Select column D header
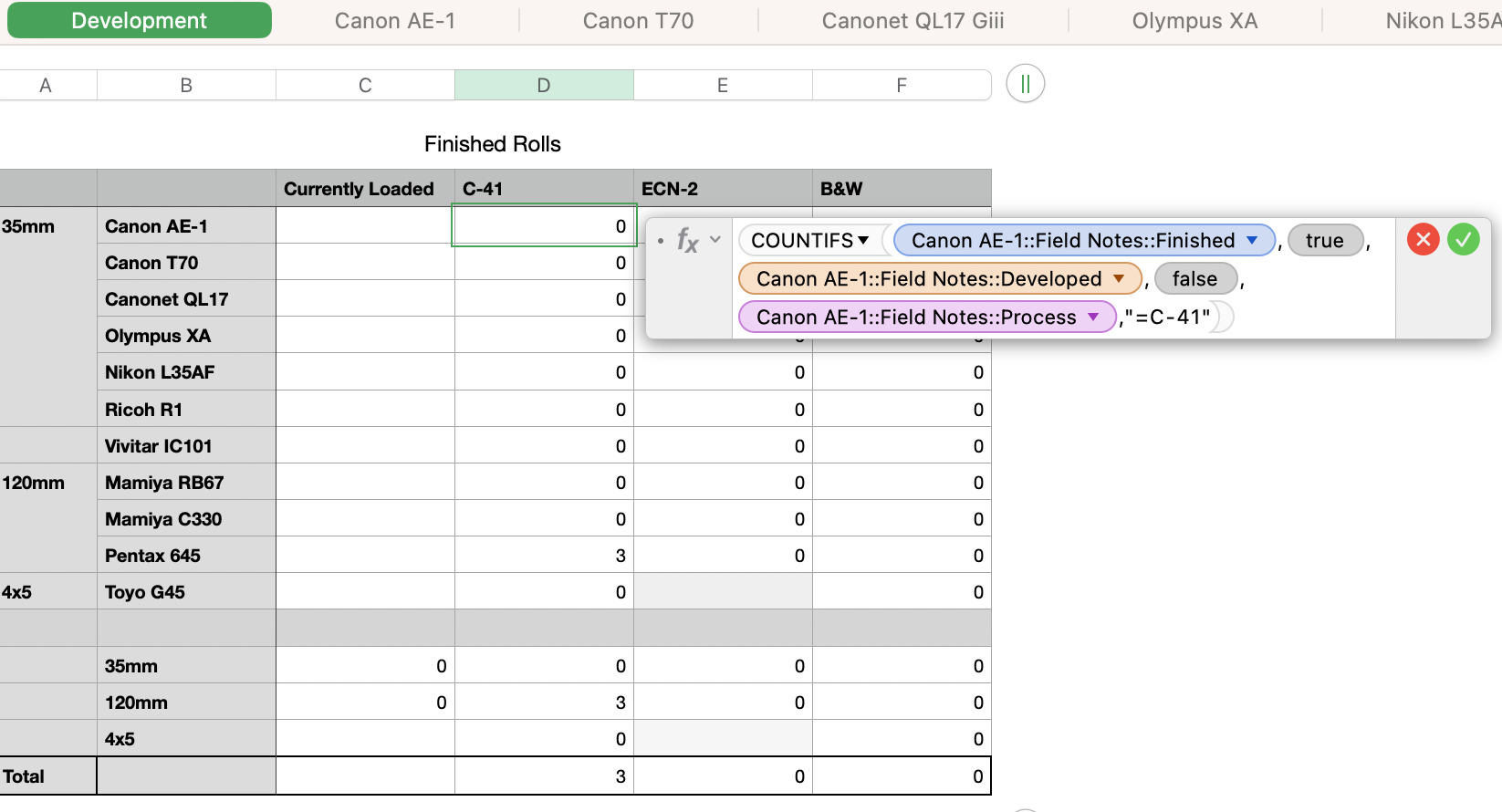The image size is (1502, 812). (544, 86)
